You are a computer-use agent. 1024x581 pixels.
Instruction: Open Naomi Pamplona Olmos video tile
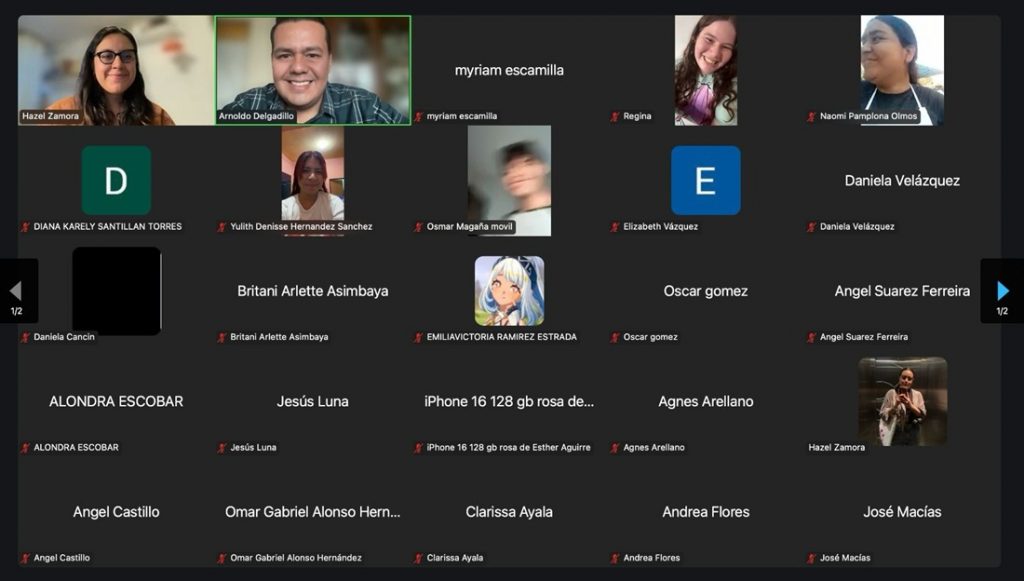pyautogui.click(x=902, y=70)
